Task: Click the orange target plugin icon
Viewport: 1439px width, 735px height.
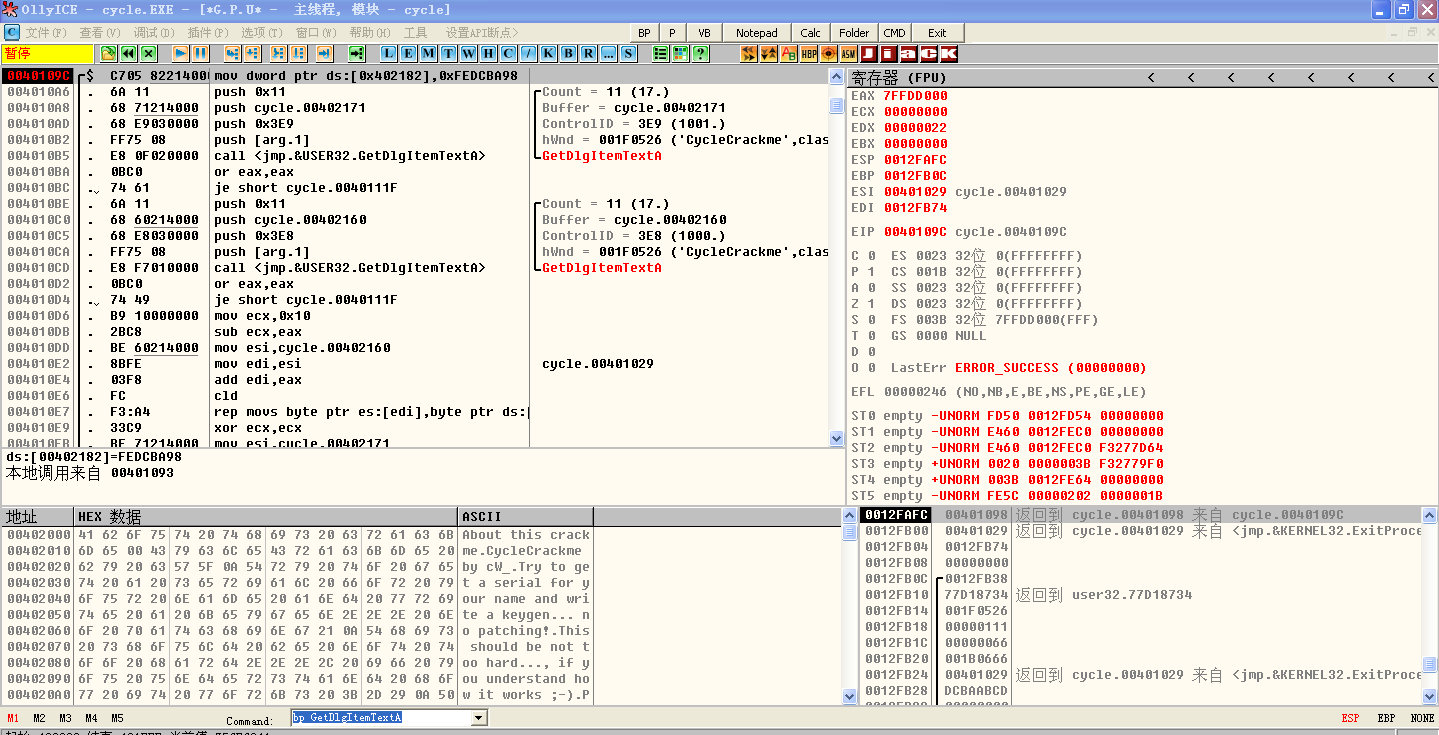Action: (829, 53)
